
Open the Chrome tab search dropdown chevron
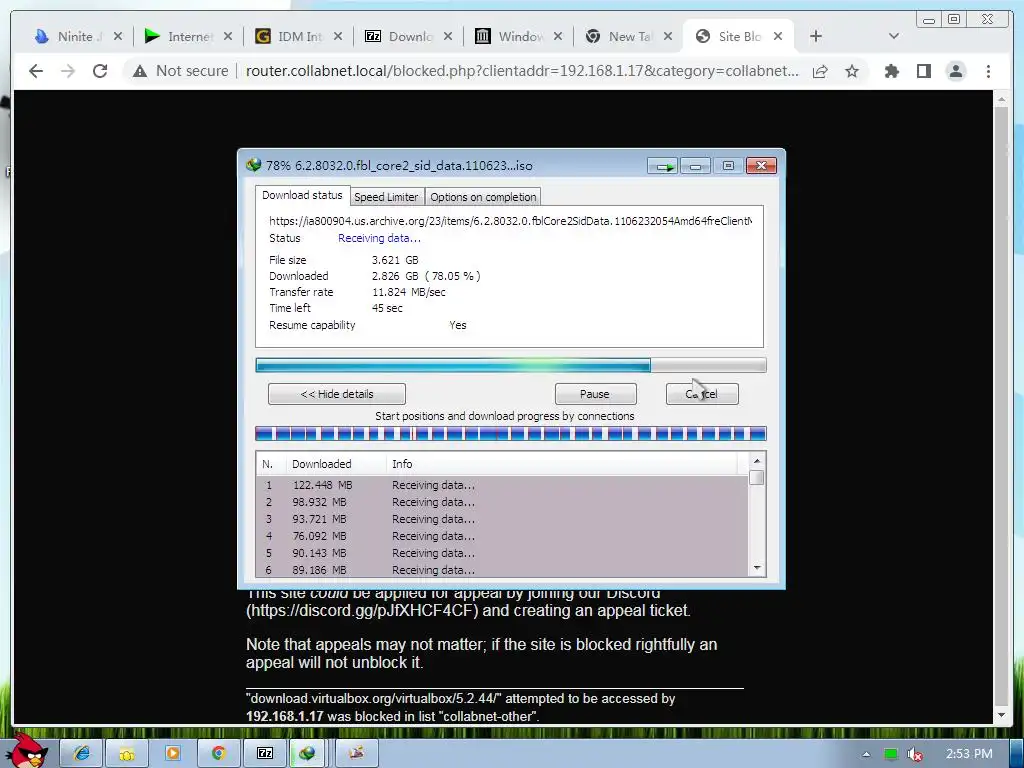click(894, 37)
